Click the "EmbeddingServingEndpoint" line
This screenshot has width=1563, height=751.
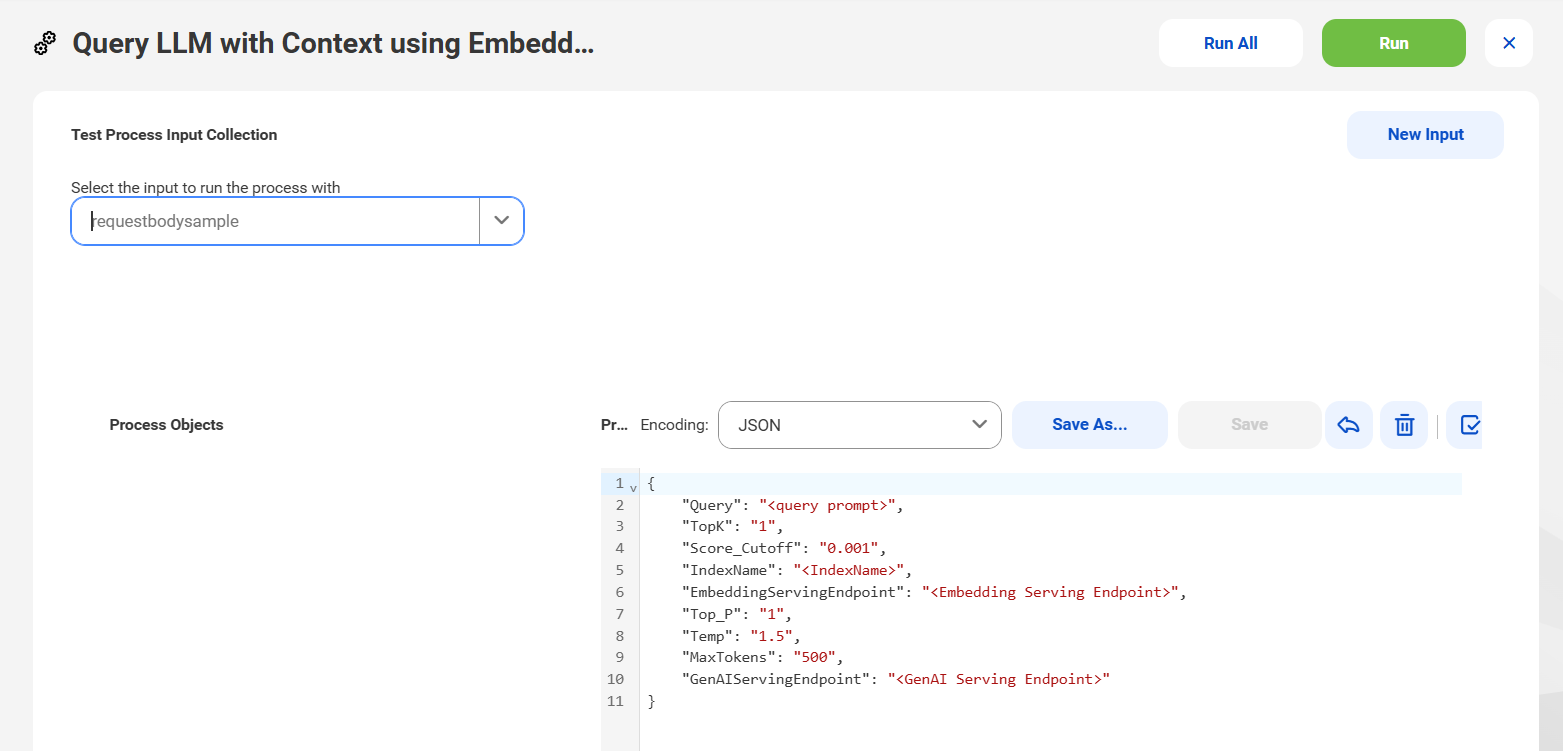(933, 592)
